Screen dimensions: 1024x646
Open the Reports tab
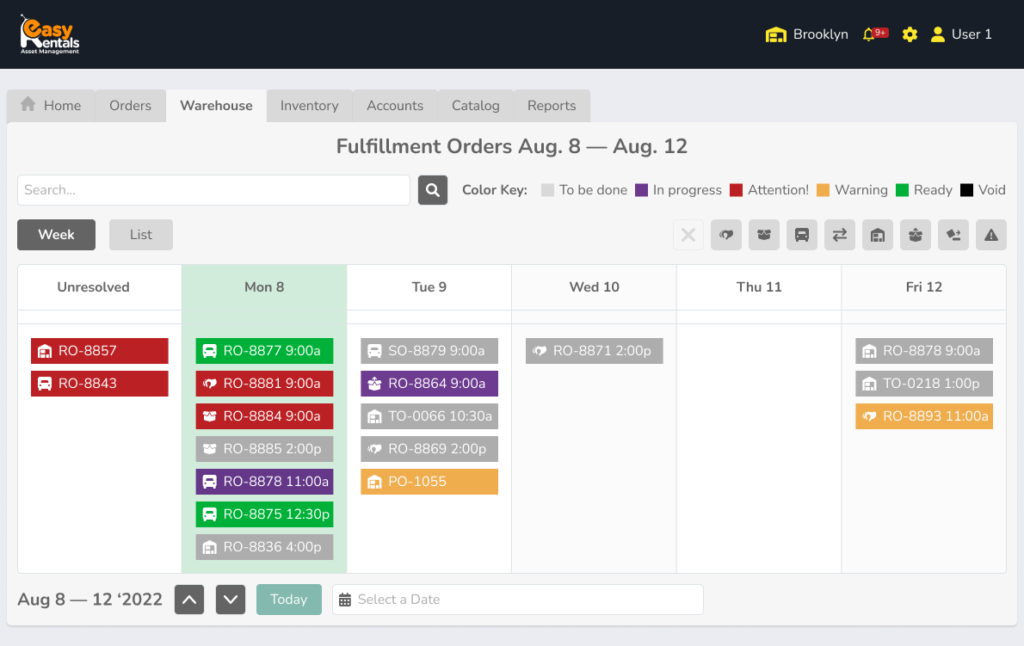click(551, 106)
